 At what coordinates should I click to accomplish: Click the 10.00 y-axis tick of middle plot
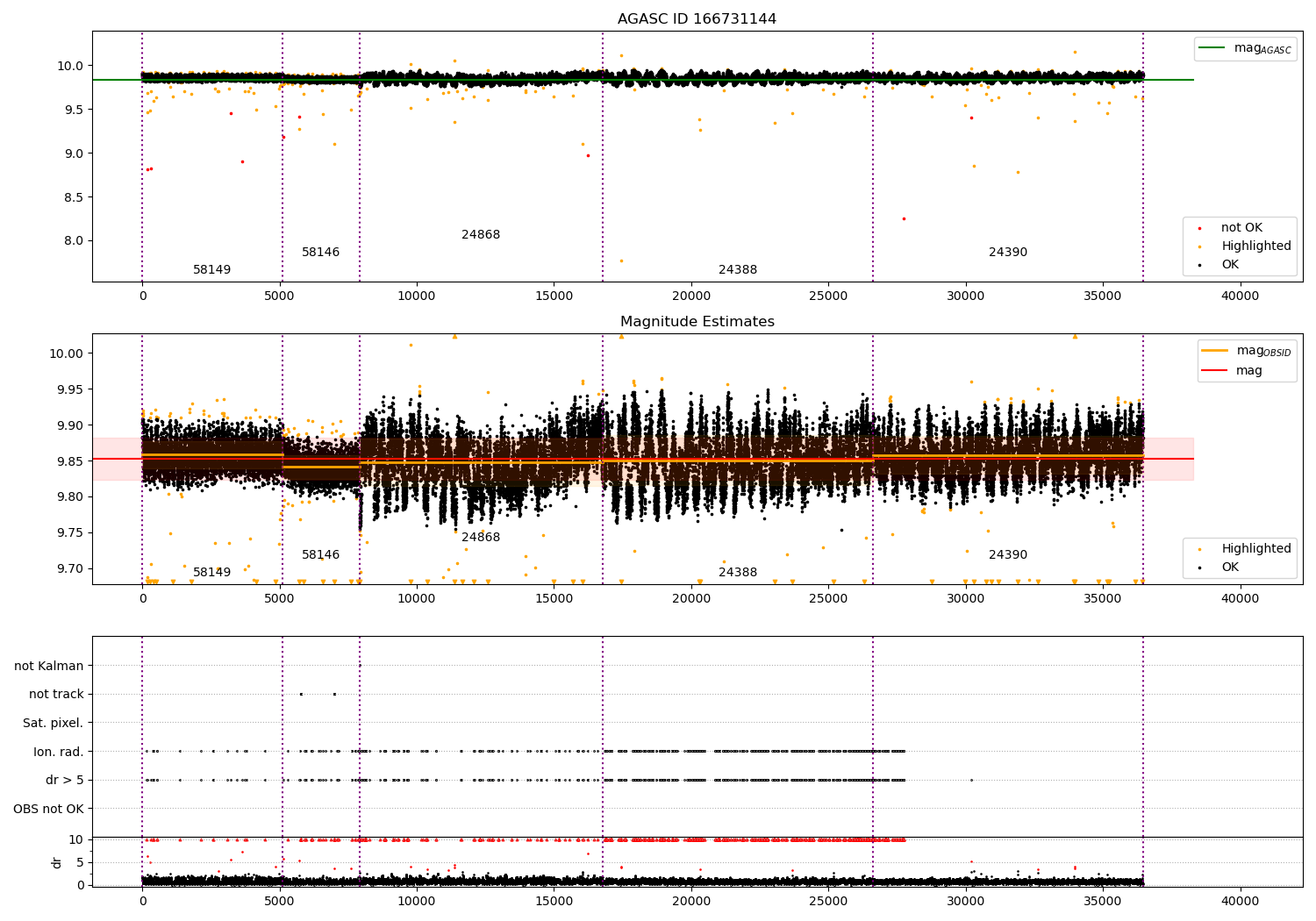pyautogui.click(x=68, y=354)
